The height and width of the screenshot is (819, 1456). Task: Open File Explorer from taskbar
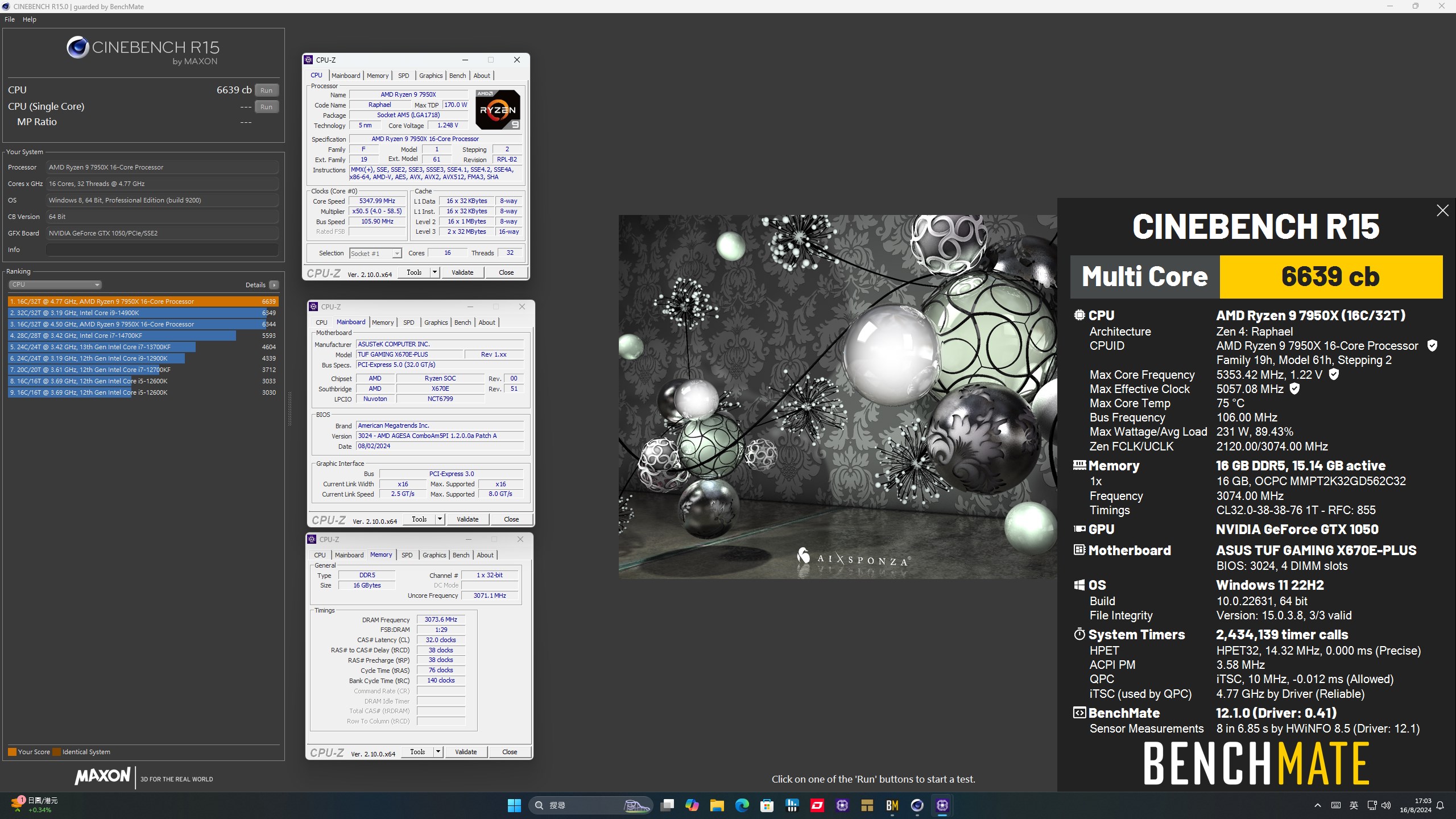[x=717, y=805]
